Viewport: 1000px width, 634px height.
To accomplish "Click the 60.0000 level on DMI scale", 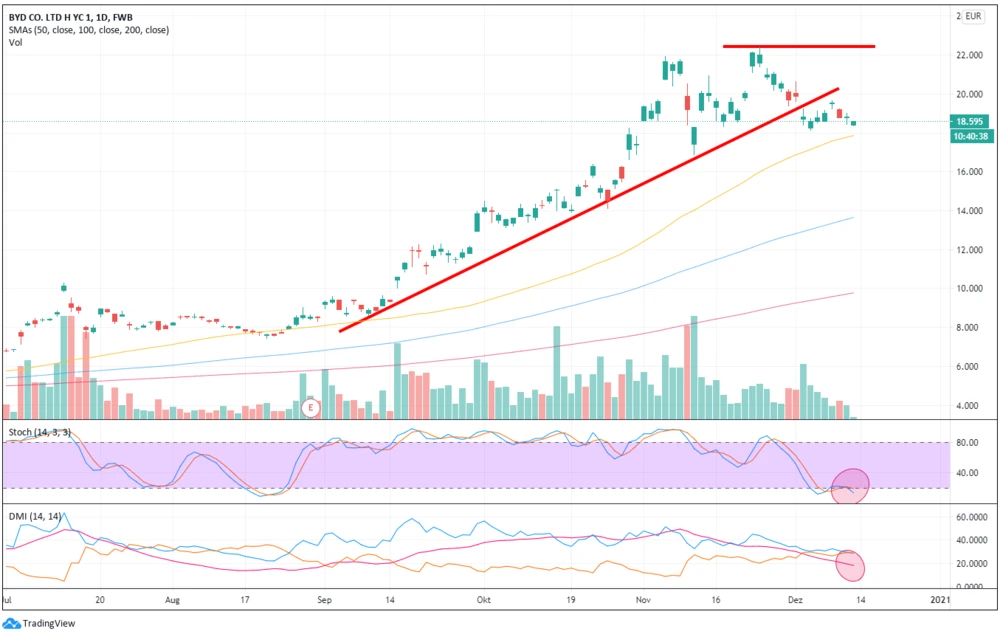I will [972, 518].
